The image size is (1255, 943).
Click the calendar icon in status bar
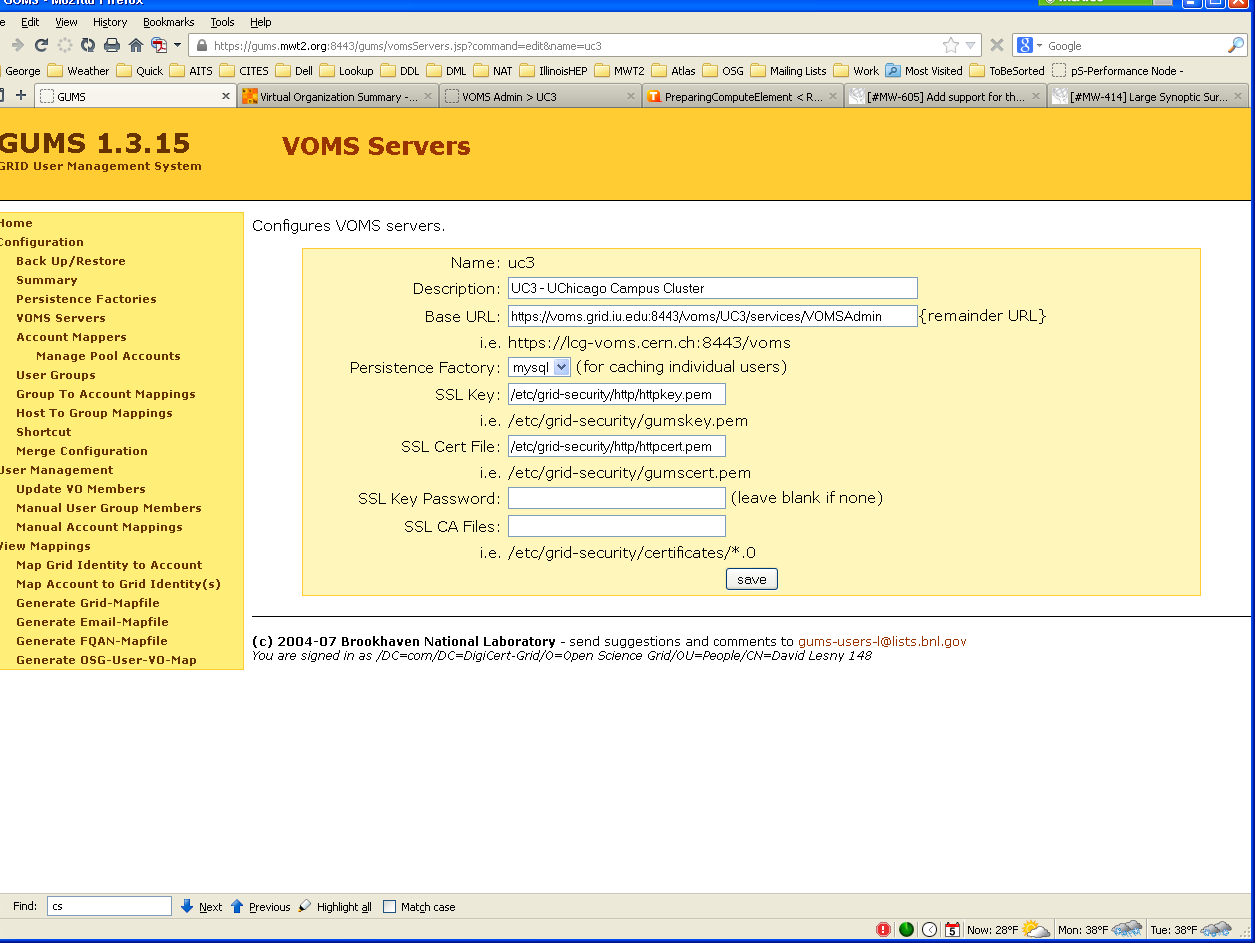(x=952, y=929)
